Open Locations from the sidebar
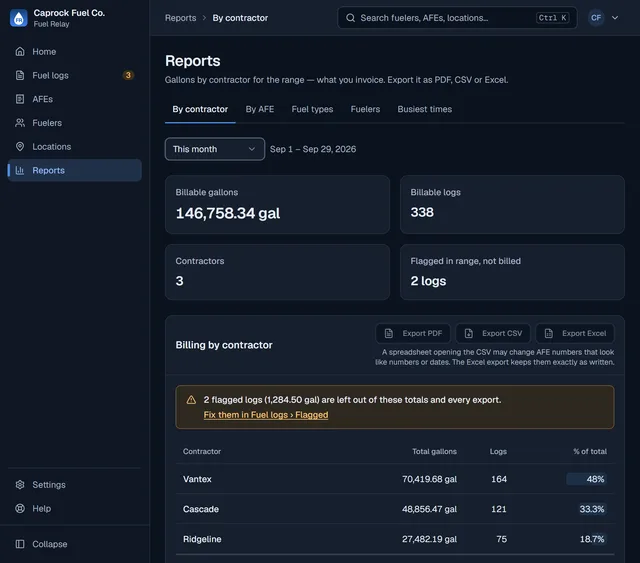640x563 pixels. pyautogui.click(x=74, y=146)
